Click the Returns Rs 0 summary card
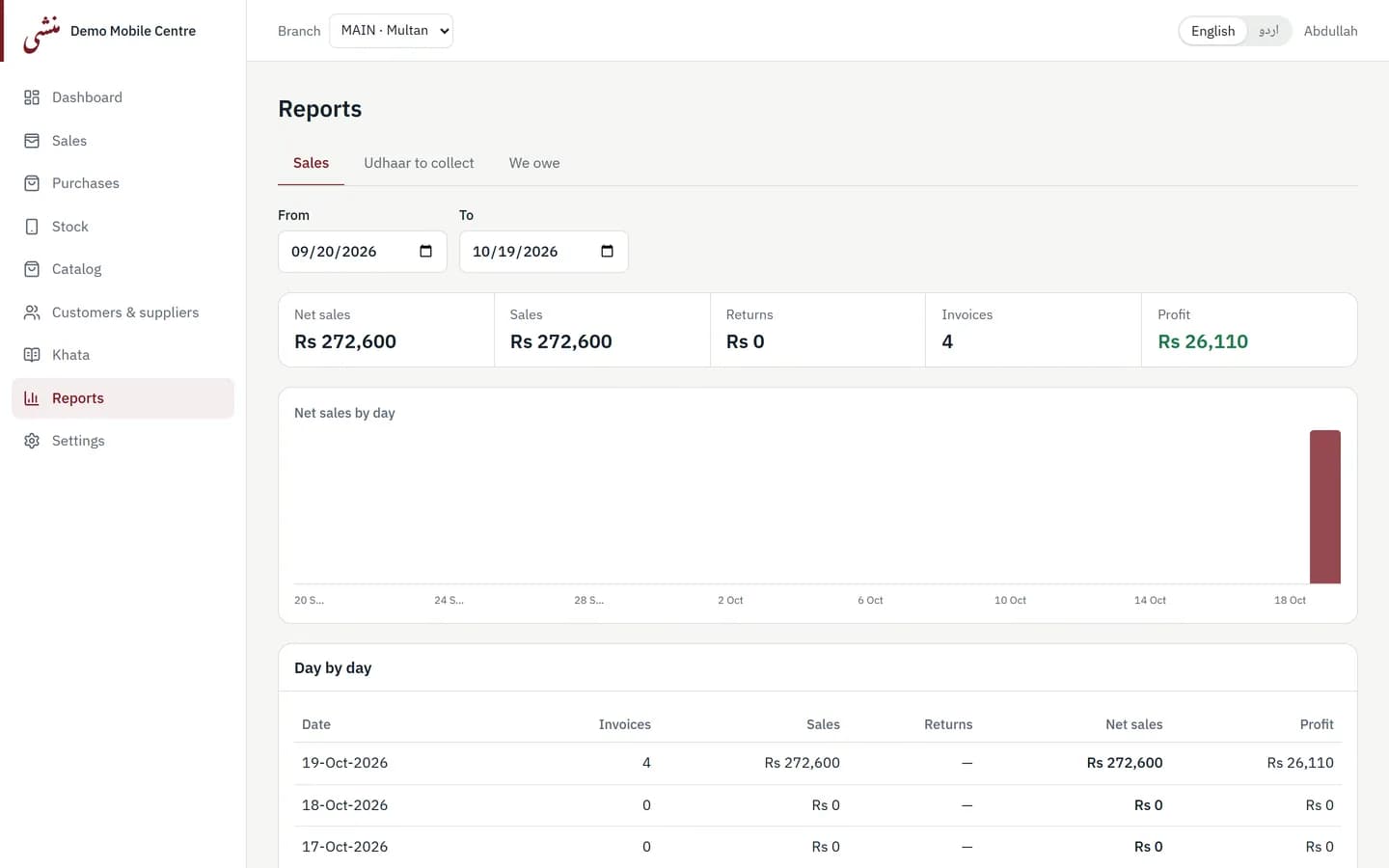Screen dimensions: 1389x868 click(818, 330)
